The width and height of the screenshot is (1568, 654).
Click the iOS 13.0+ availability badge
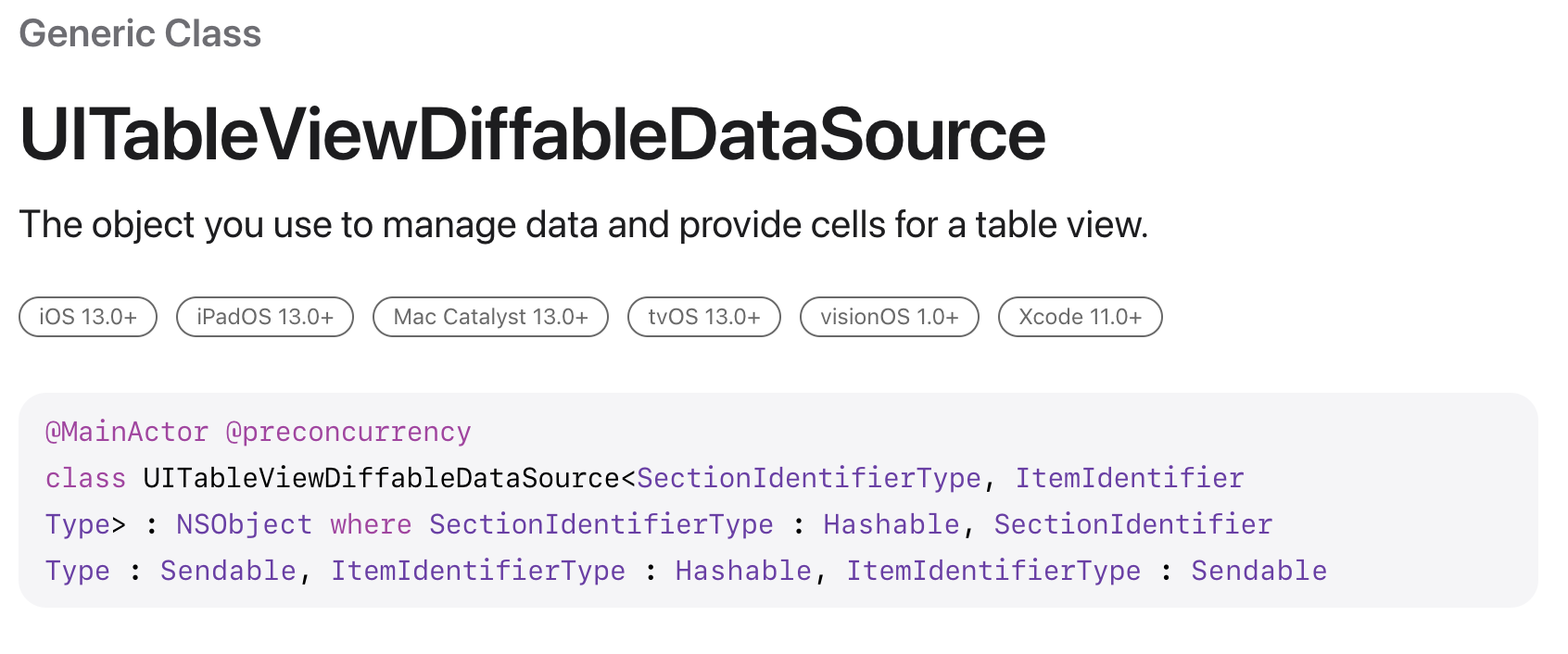(88, 317)
